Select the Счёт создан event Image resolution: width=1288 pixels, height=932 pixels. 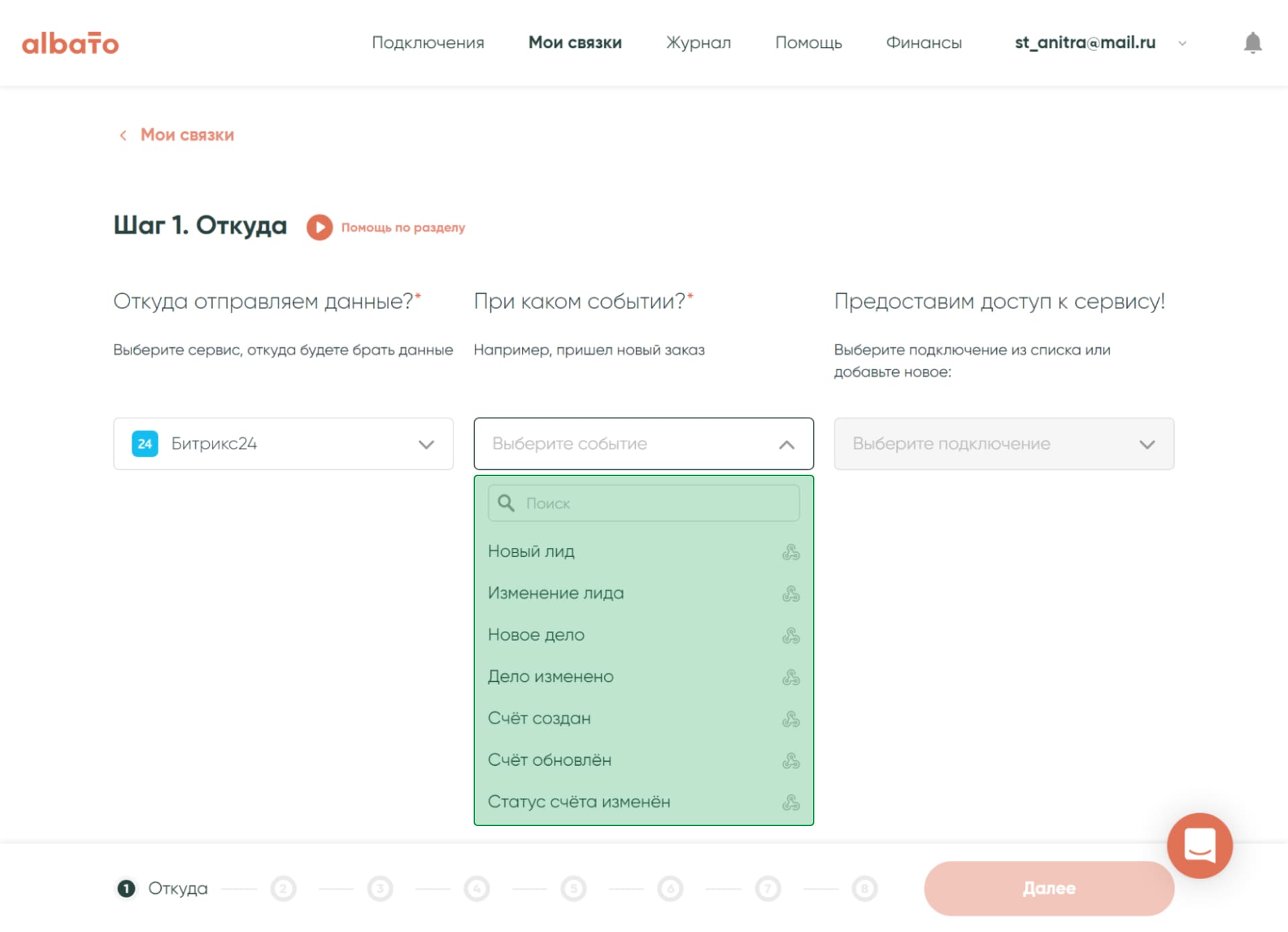(643, 719)
